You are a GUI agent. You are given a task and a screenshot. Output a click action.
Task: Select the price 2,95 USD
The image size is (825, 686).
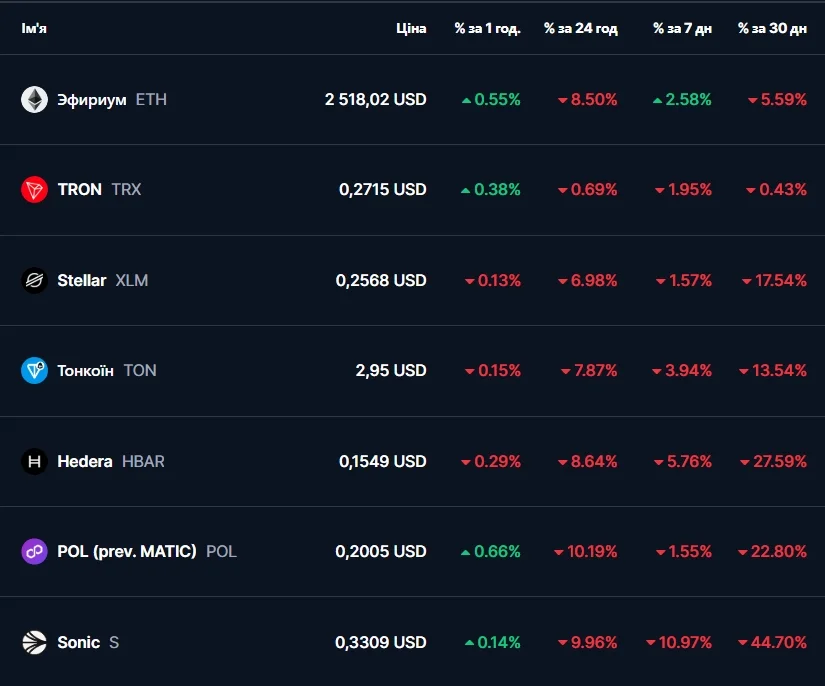click(391, 370)
